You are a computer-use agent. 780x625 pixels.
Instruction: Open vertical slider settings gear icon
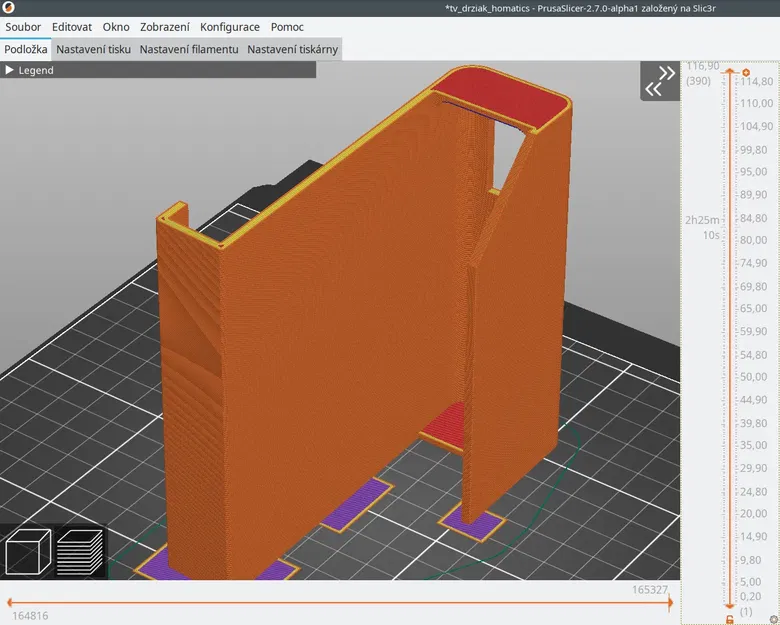[774, 620]
